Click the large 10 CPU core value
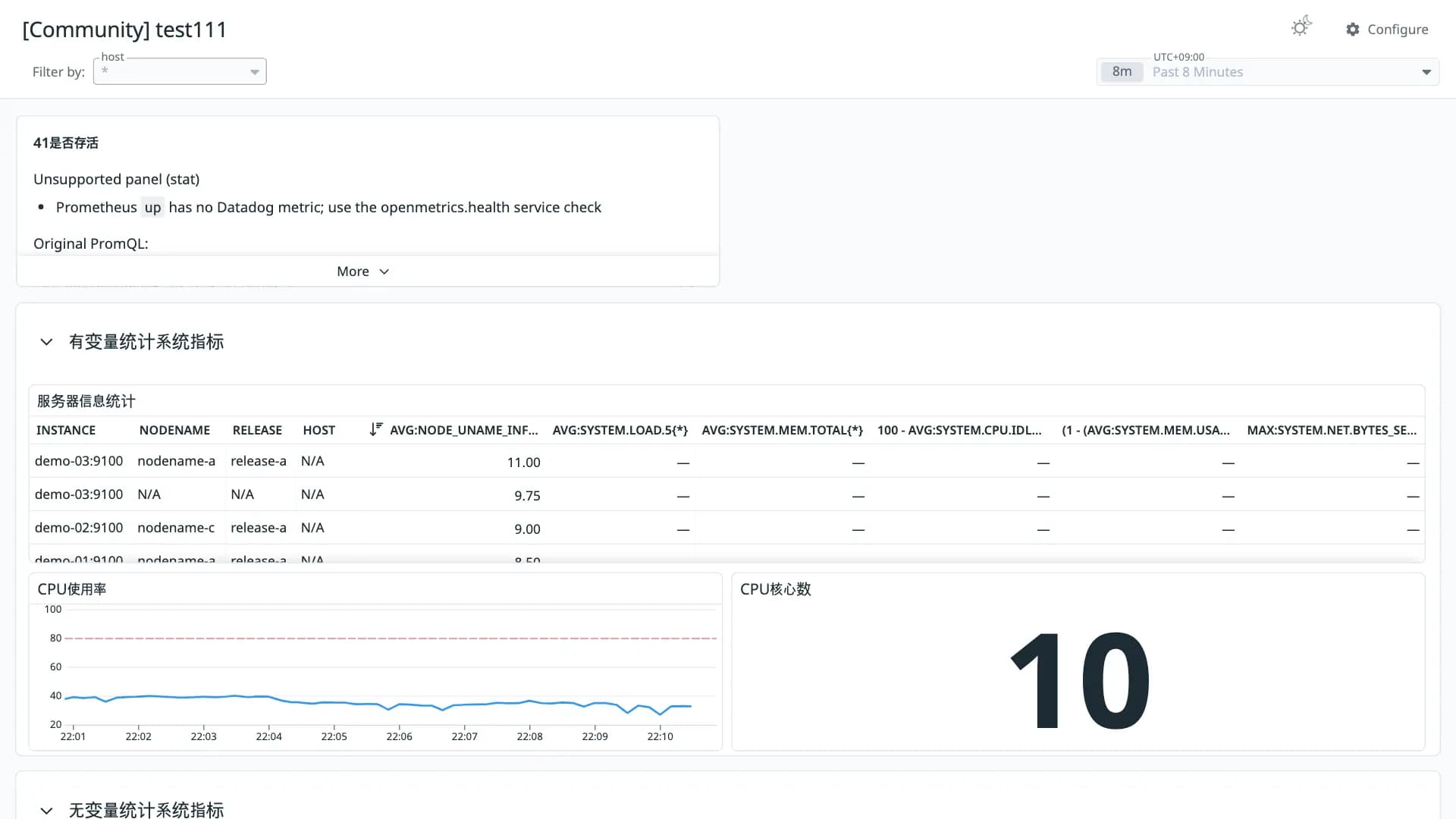The image size is (1456, 819). pos(1079,680)
